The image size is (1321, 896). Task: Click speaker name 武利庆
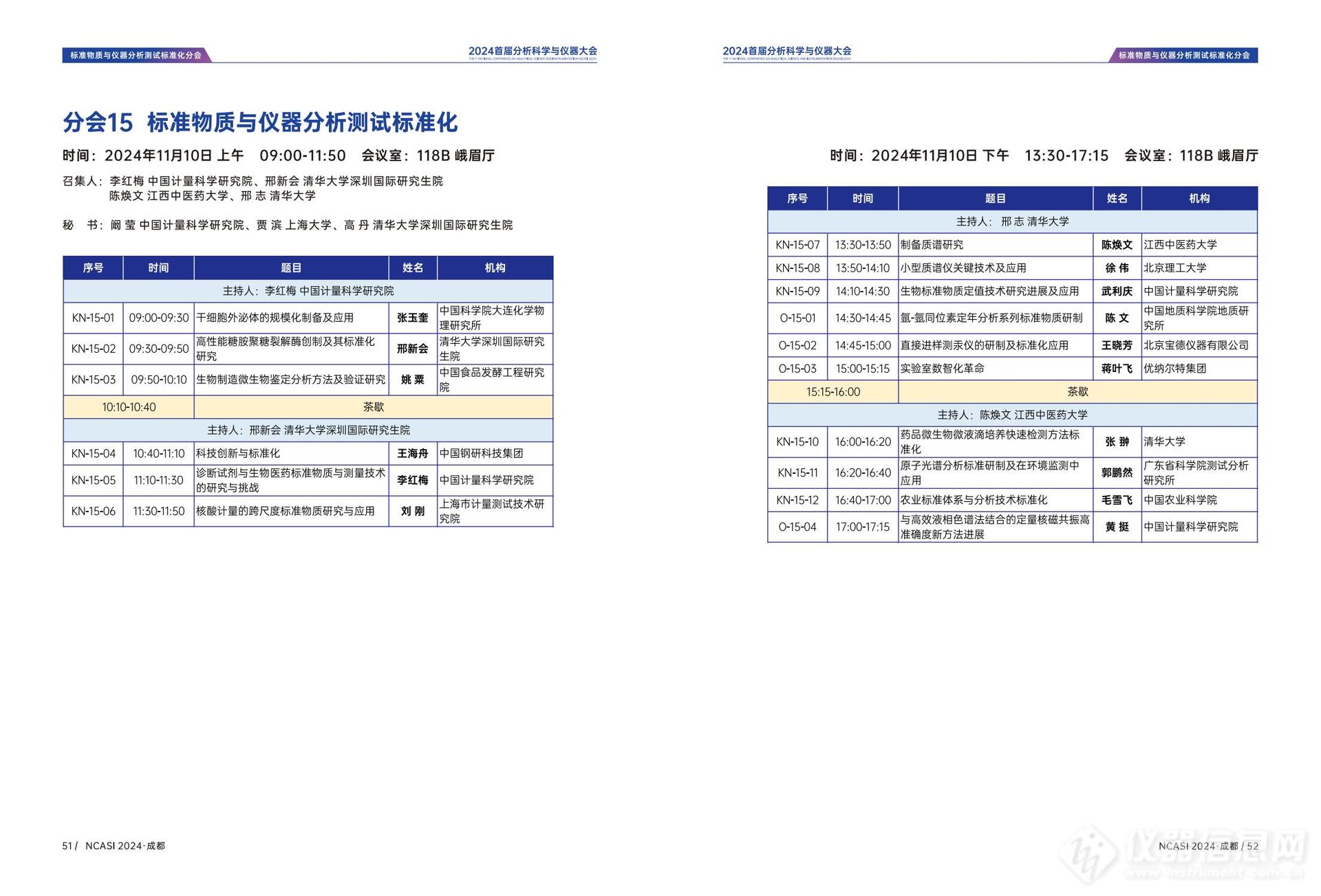1117,291
